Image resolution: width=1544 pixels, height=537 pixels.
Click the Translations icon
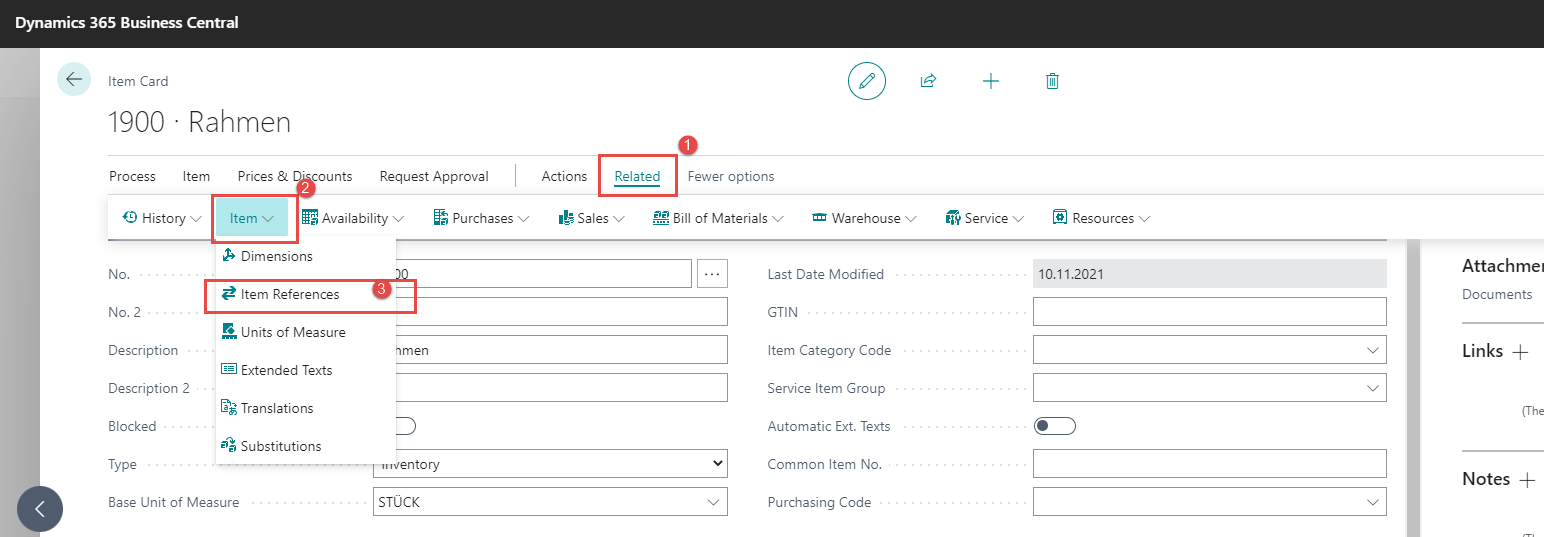point(229,408)
